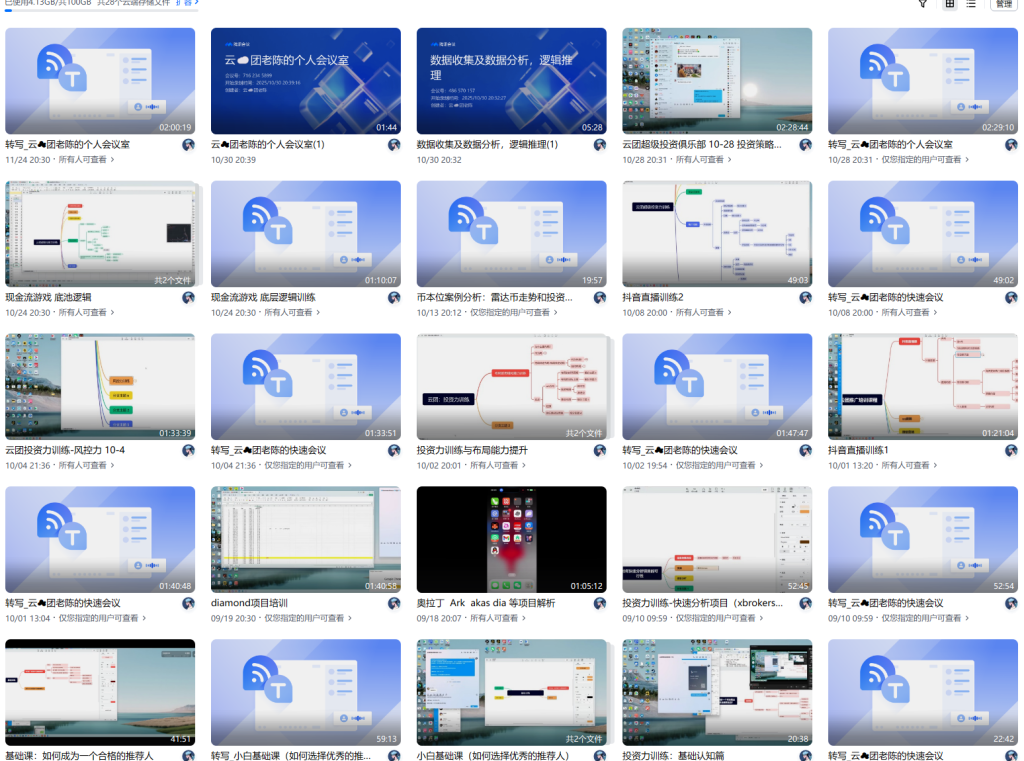Open the 01:05:12 phone screen recording thumbnail
Screen dimensions: 1024x761
pyautogui.click(x=511, y=539)
